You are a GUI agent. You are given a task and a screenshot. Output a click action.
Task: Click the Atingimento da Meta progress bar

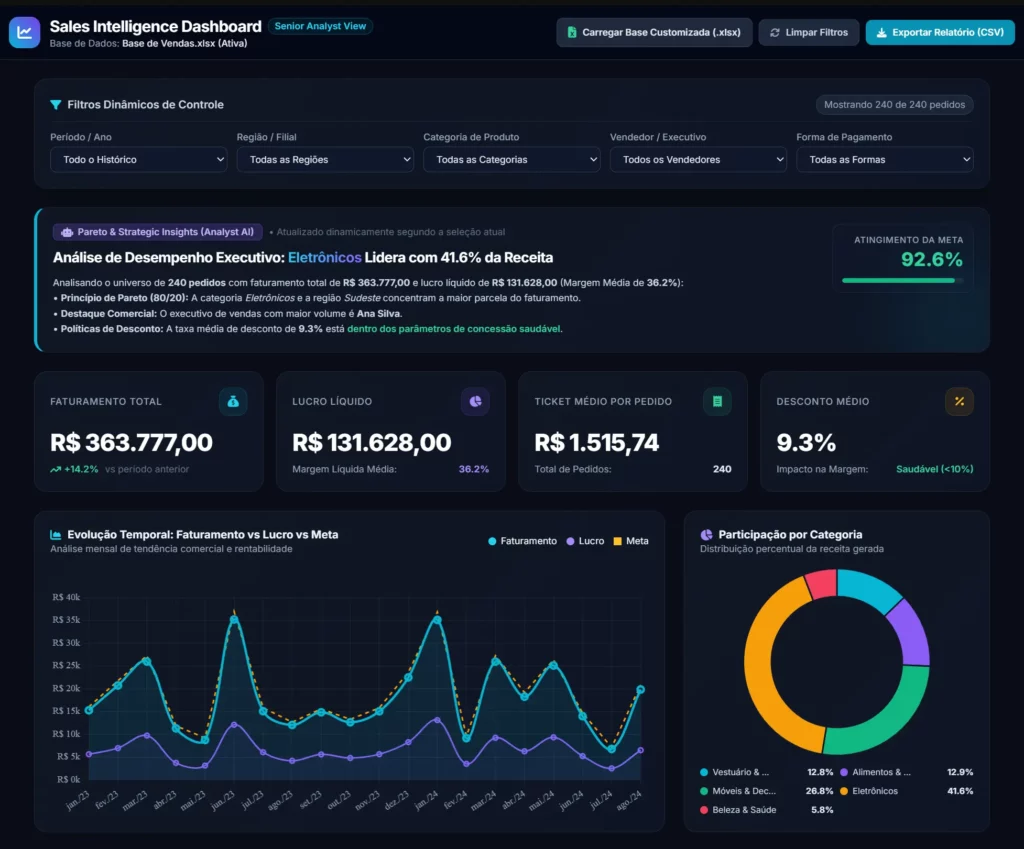coord(902,280)
